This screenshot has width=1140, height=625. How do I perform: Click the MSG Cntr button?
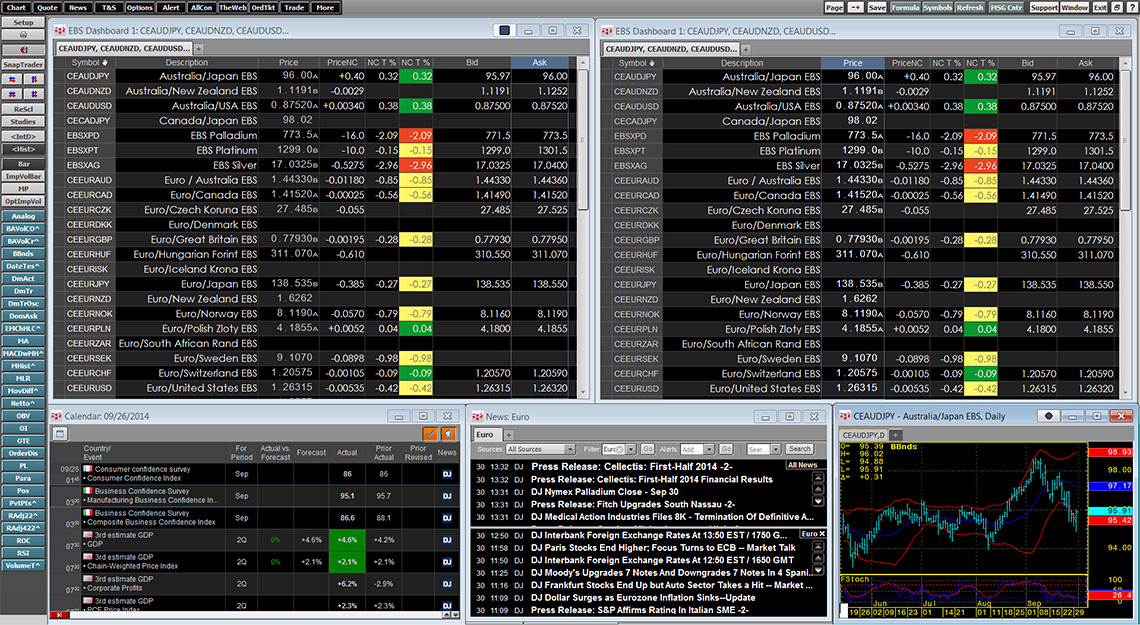point(1006,7)
